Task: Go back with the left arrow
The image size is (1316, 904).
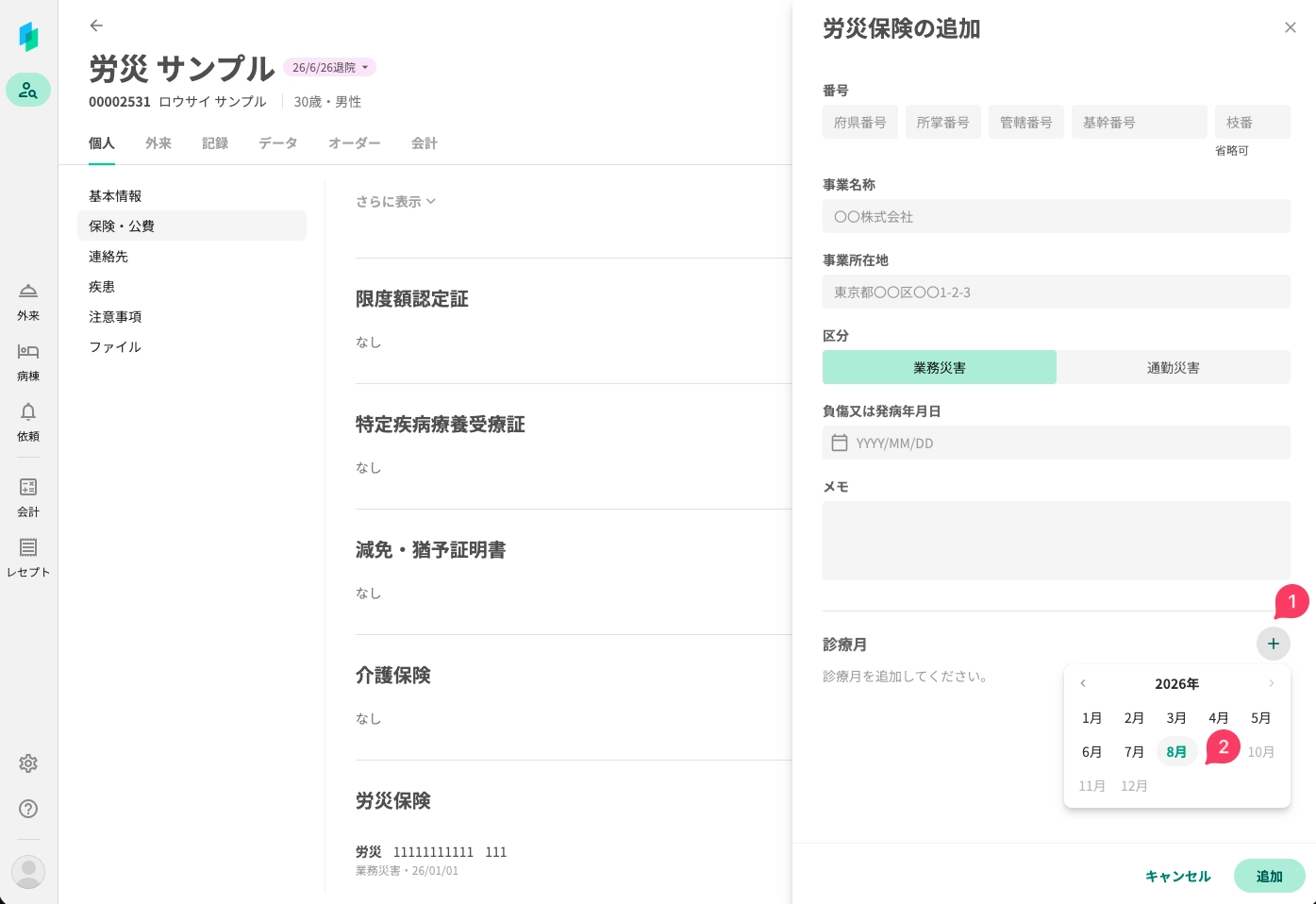Action: [96, 25]
